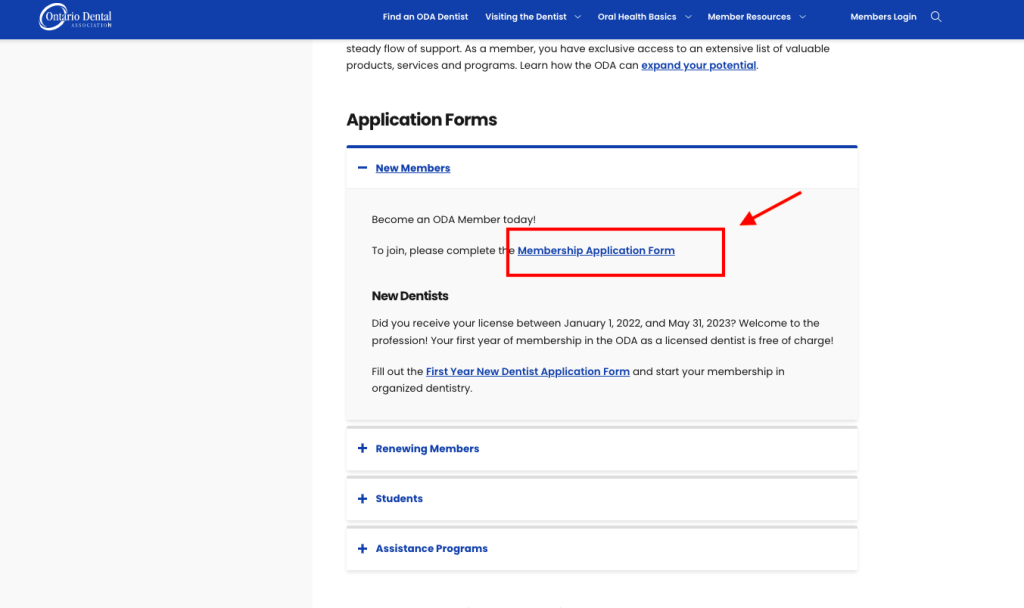Open First Year New Dentist Application Form
The image size is (1024, 608).
point(528,372)
